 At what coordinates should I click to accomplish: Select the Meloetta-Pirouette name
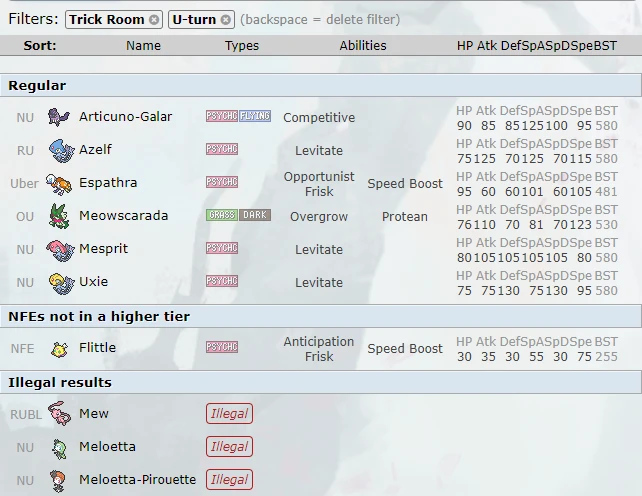click(138, 480)
